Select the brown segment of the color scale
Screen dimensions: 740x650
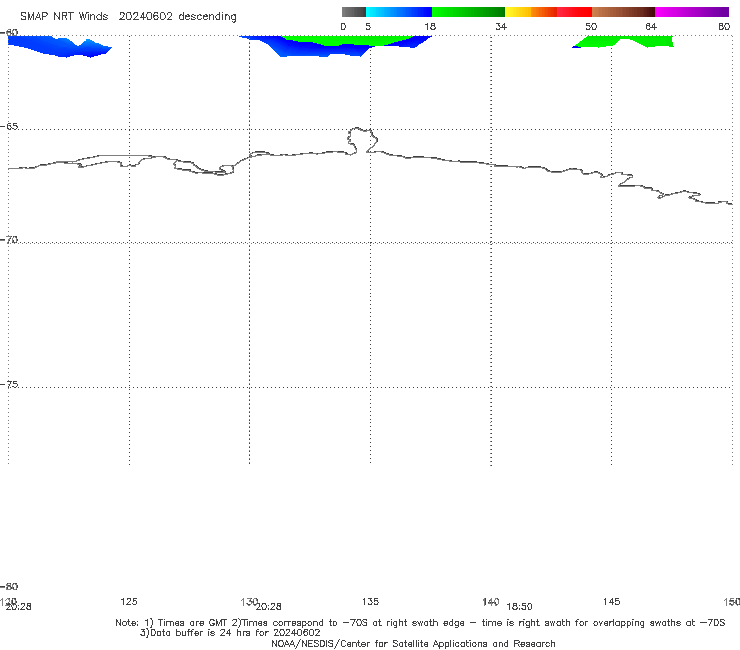click(623, 12)
